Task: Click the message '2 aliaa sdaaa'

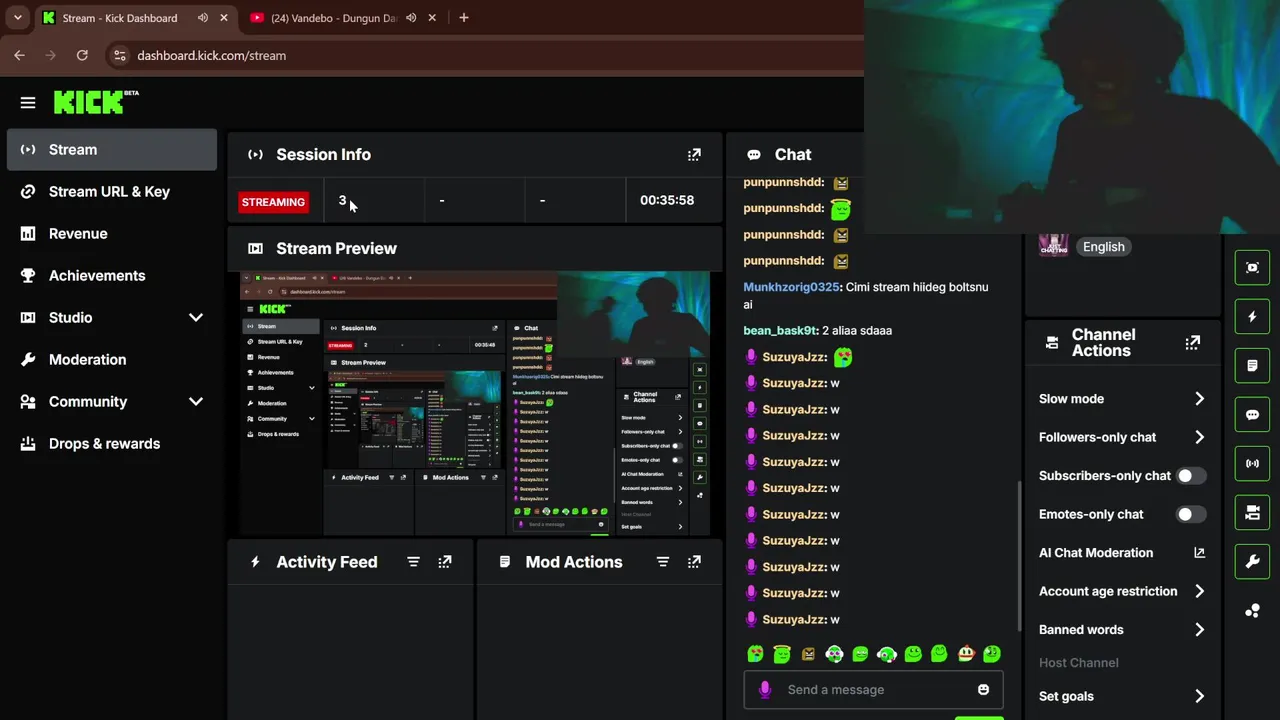Action: 857,331
